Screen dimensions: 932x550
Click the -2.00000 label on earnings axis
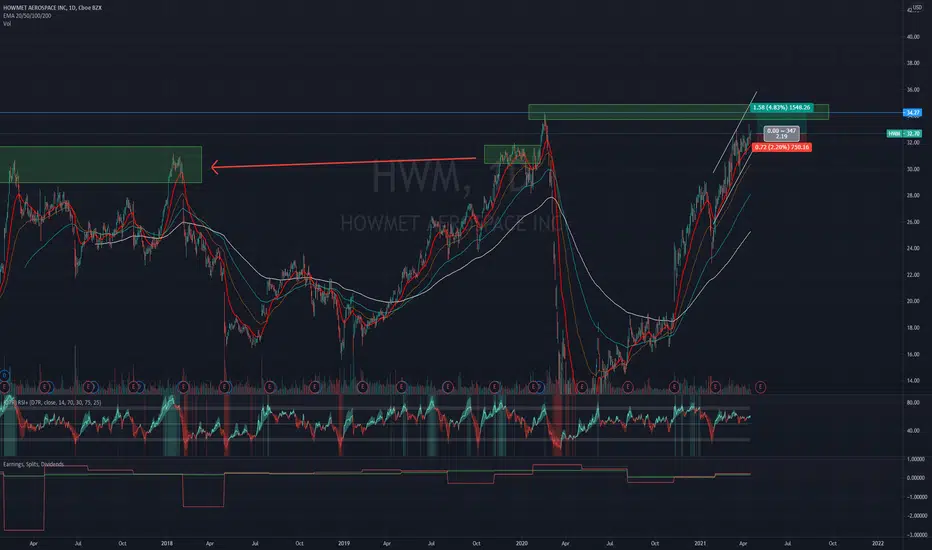click(x=916, y=516)
